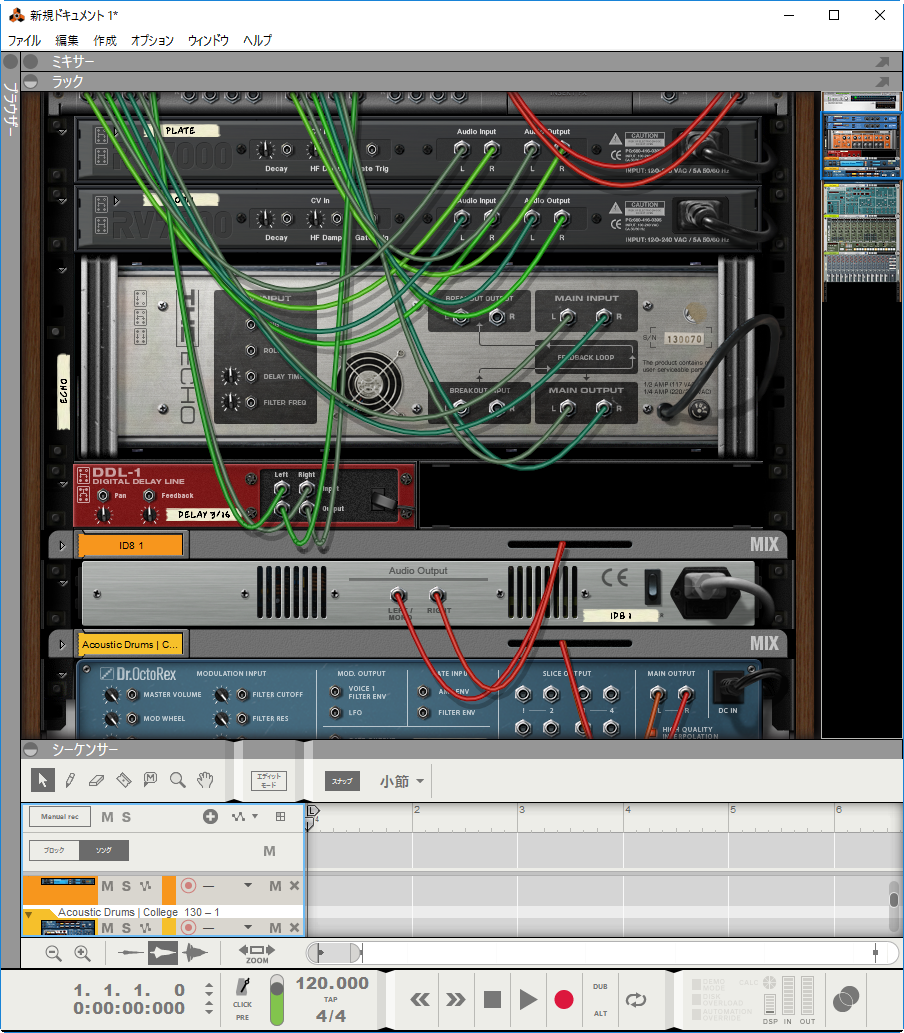
Task: Zoom out sequencer with minus magnifier
Action: [x=53, y=953]
